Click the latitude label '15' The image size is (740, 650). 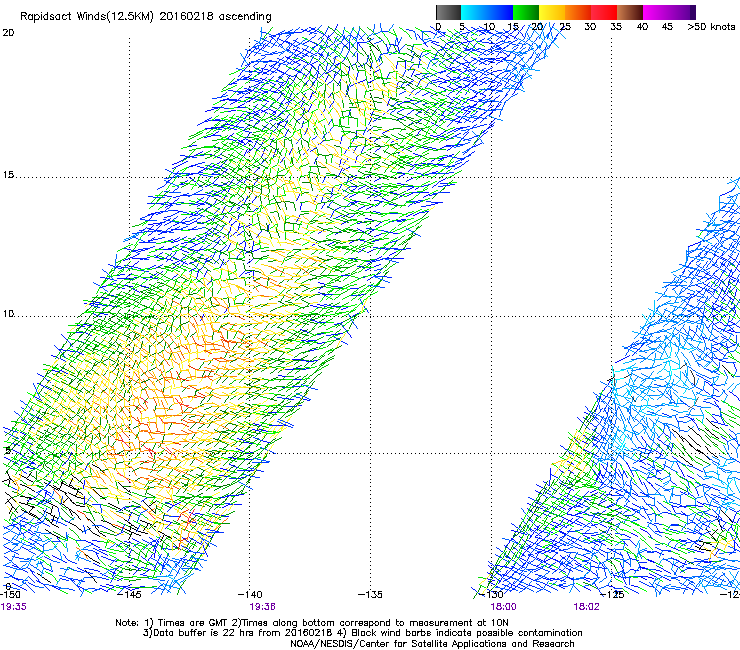coord(8,175)
